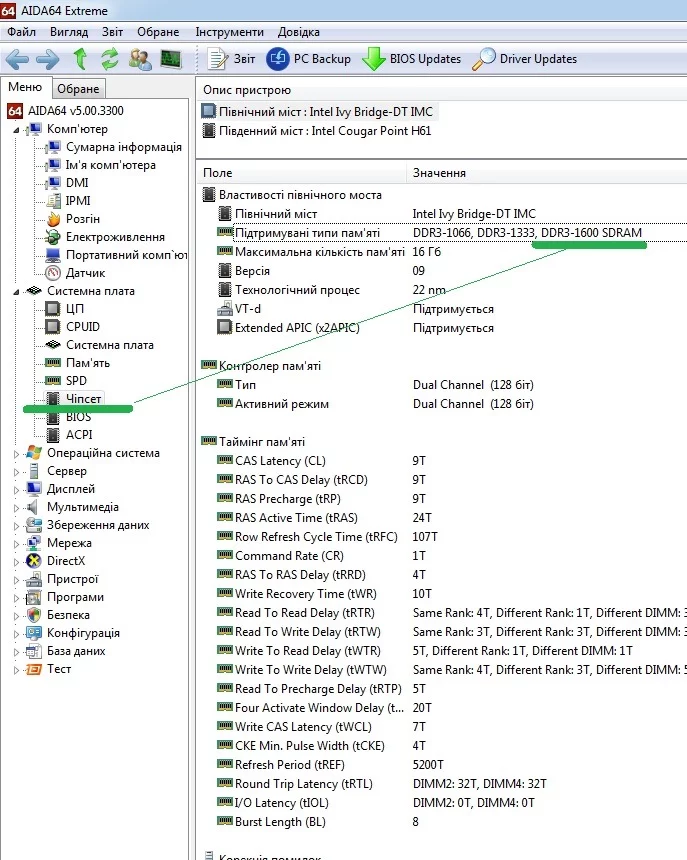Open the green monitor diagnostics icon

point(171,59)
